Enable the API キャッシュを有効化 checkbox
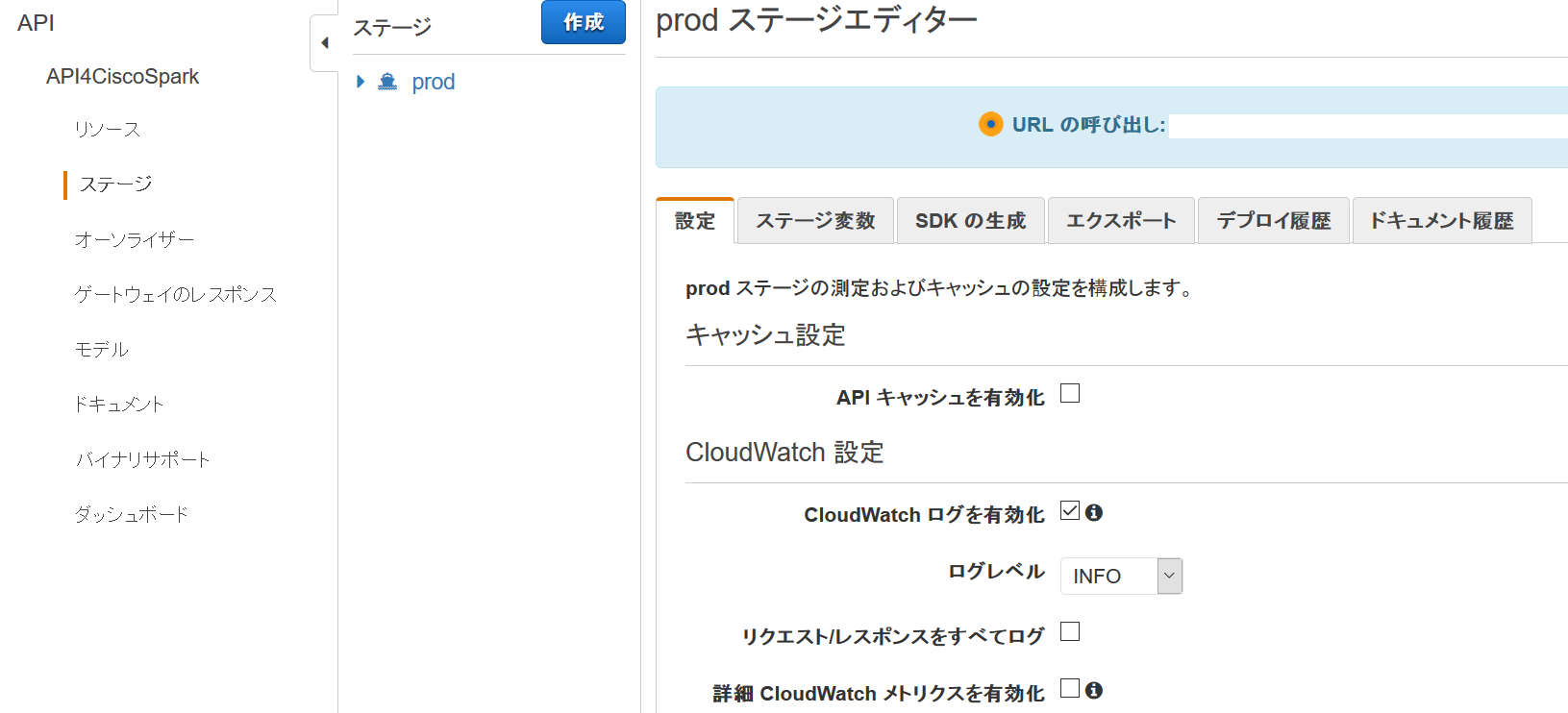1568x713 pixels. [x=1070, y=393]
